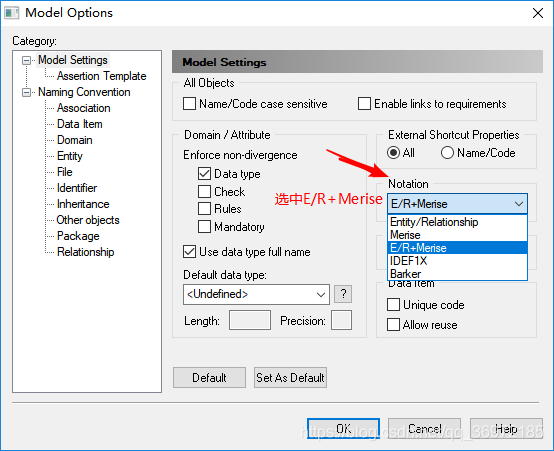Choose Barker notation from list
The image size is (554, 451).
tap(458, 274)
